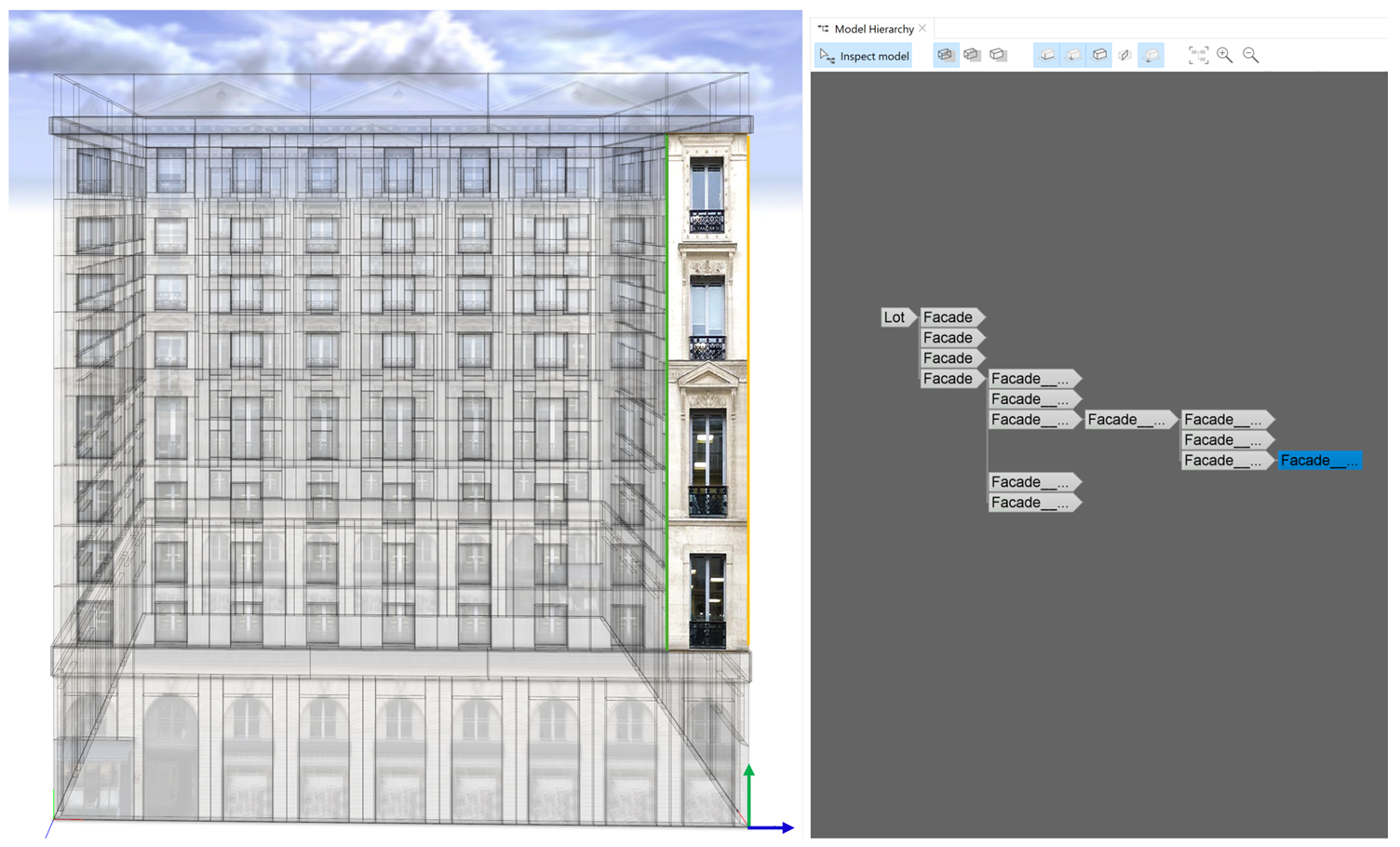This screenshot has height=847, width=1400.
Task: Toggle the model geometry display mode
Action: click(x=1099, y=55)
